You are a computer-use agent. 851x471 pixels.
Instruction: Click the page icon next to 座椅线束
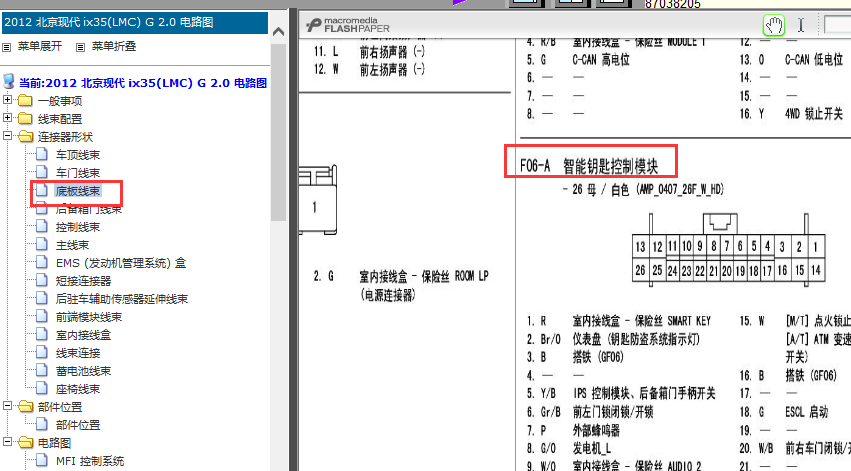point(42,388)
